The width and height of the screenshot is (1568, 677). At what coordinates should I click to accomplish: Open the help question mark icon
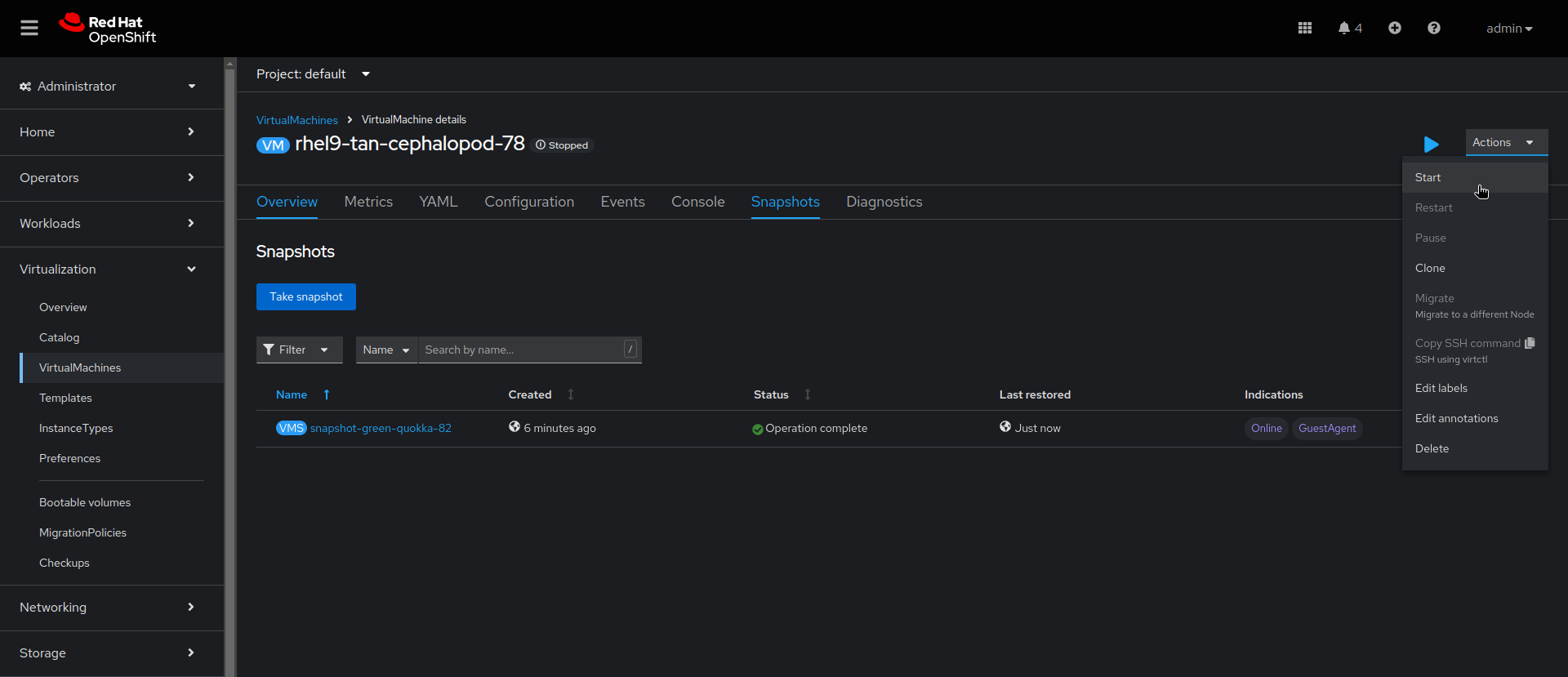point(1434,29)
